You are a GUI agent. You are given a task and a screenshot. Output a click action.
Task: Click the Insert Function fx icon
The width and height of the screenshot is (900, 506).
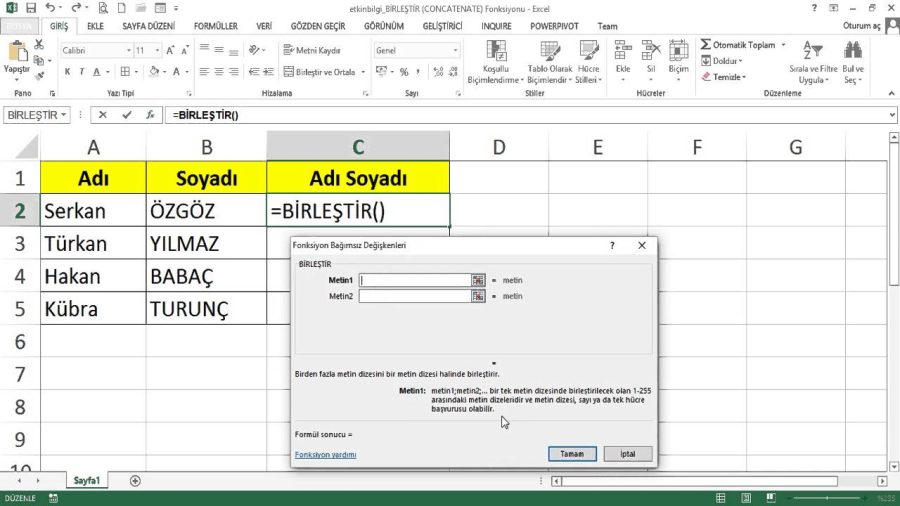pyautogui.click(x=150, y=115)
